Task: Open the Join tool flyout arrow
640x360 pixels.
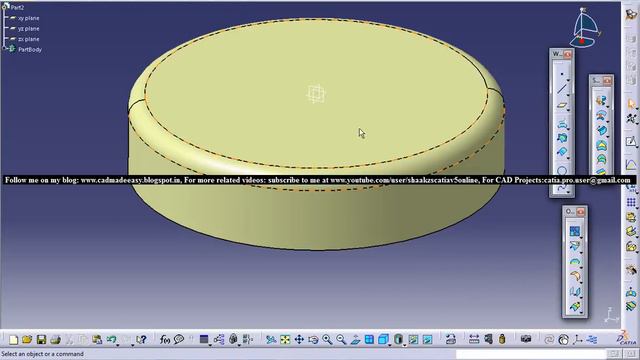Action: point(581,238)
